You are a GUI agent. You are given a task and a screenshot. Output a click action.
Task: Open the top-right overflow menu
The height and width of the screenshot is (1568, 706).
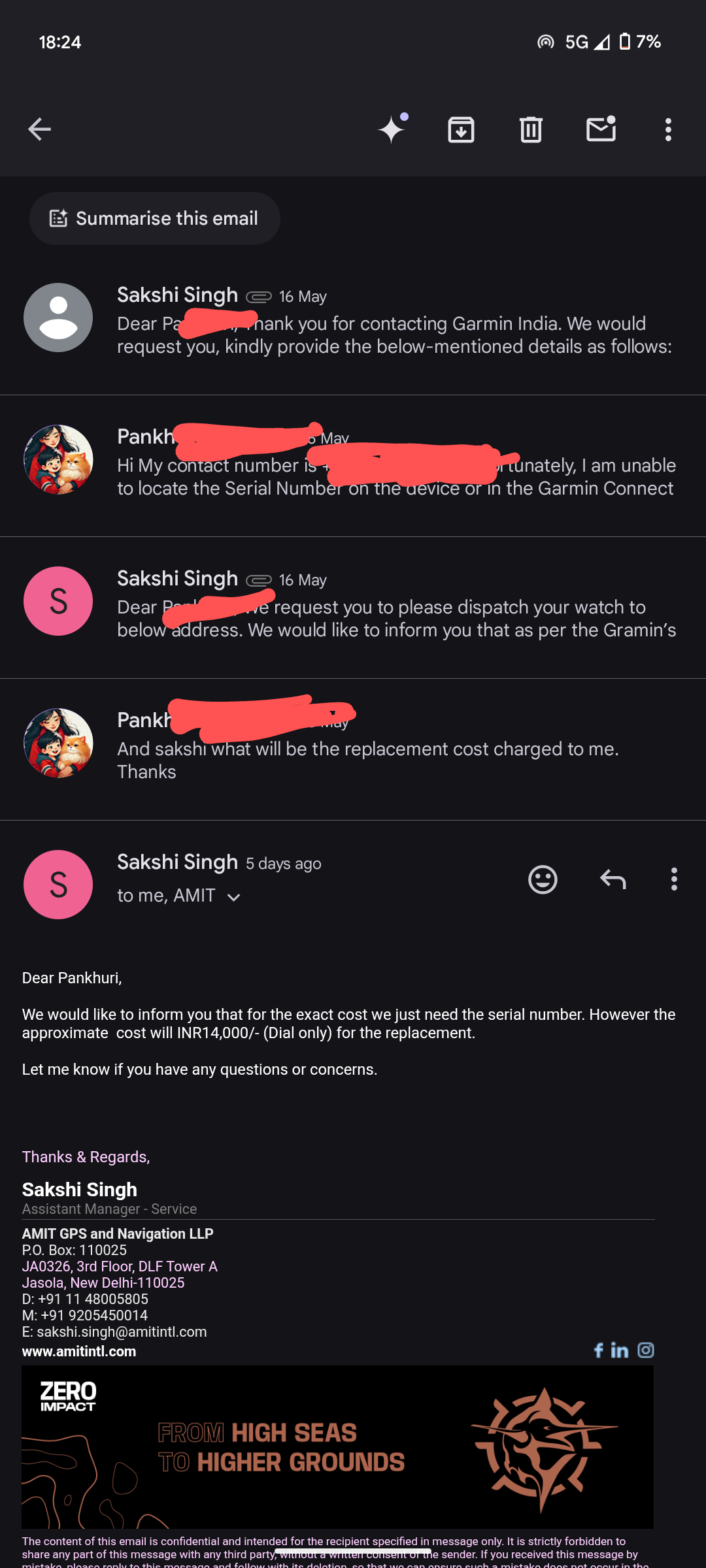[668, 129]
